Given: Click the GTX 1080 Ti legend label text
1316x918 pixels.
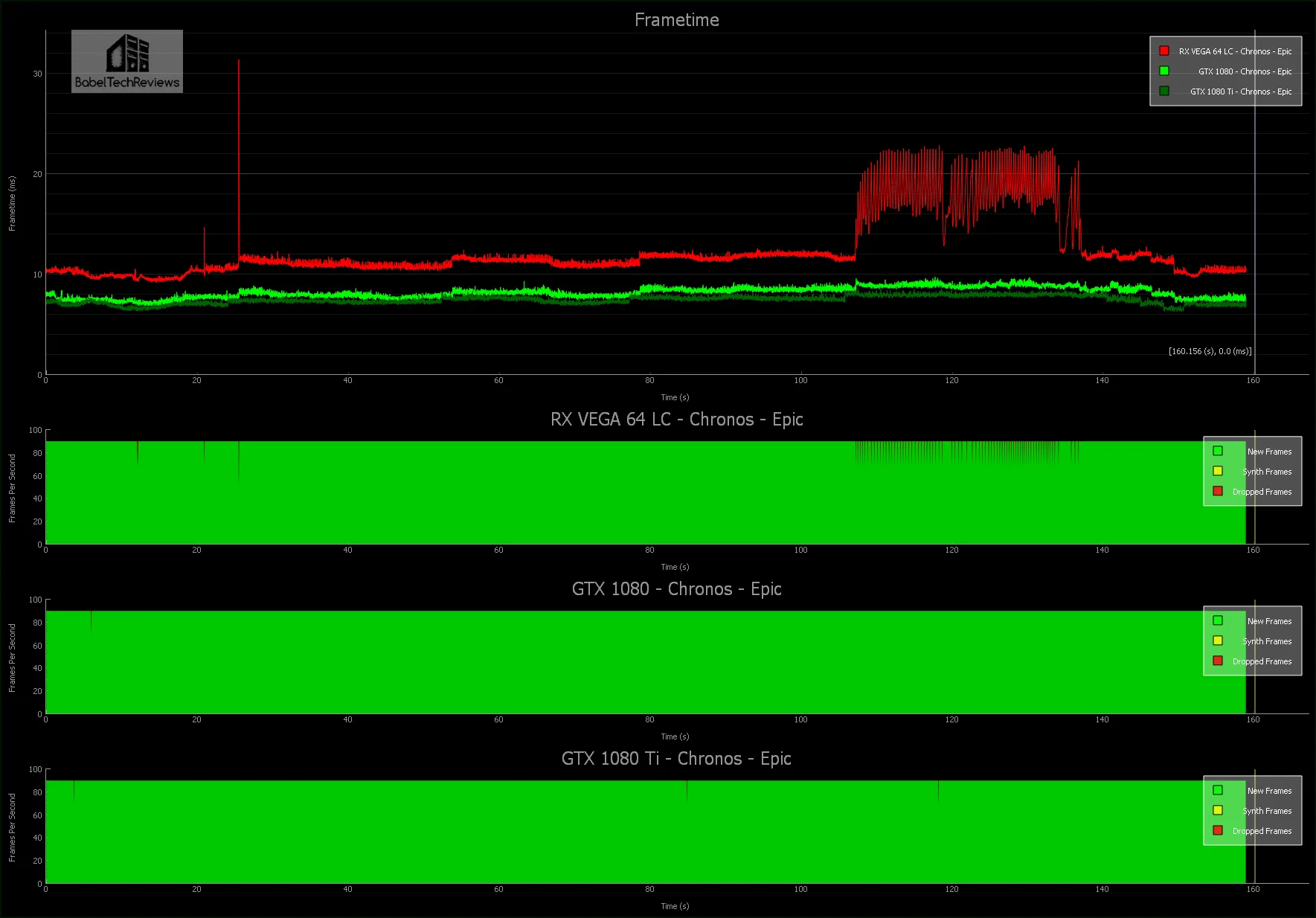Looking at the screenshot, I should (1240, 92).
